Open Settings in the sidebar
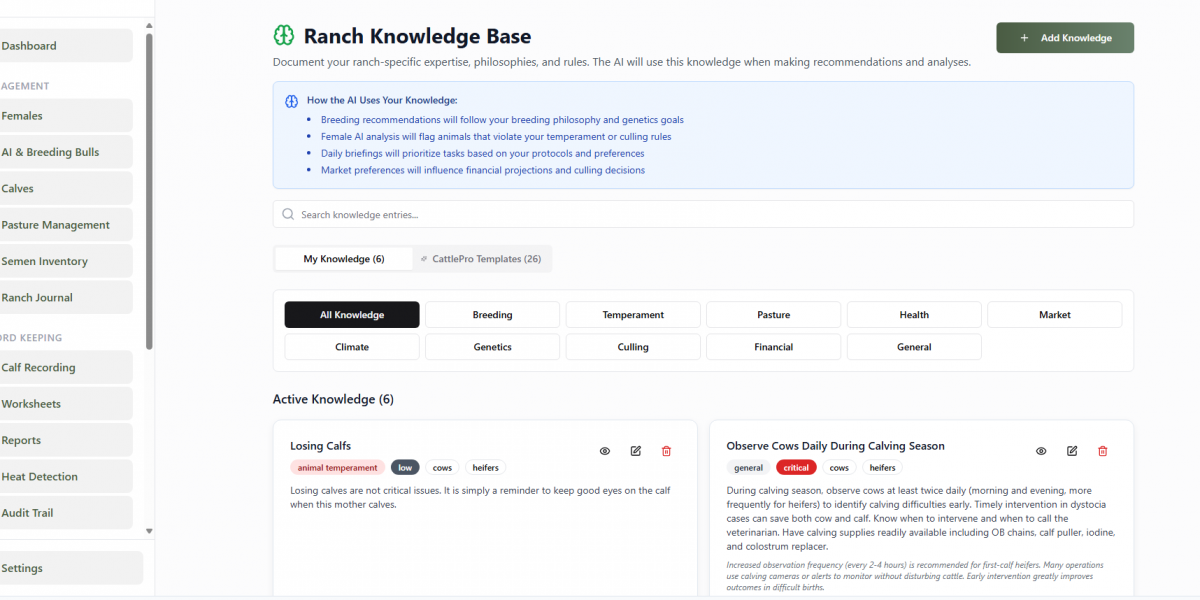1200x600 pixels. click(22, 568)
